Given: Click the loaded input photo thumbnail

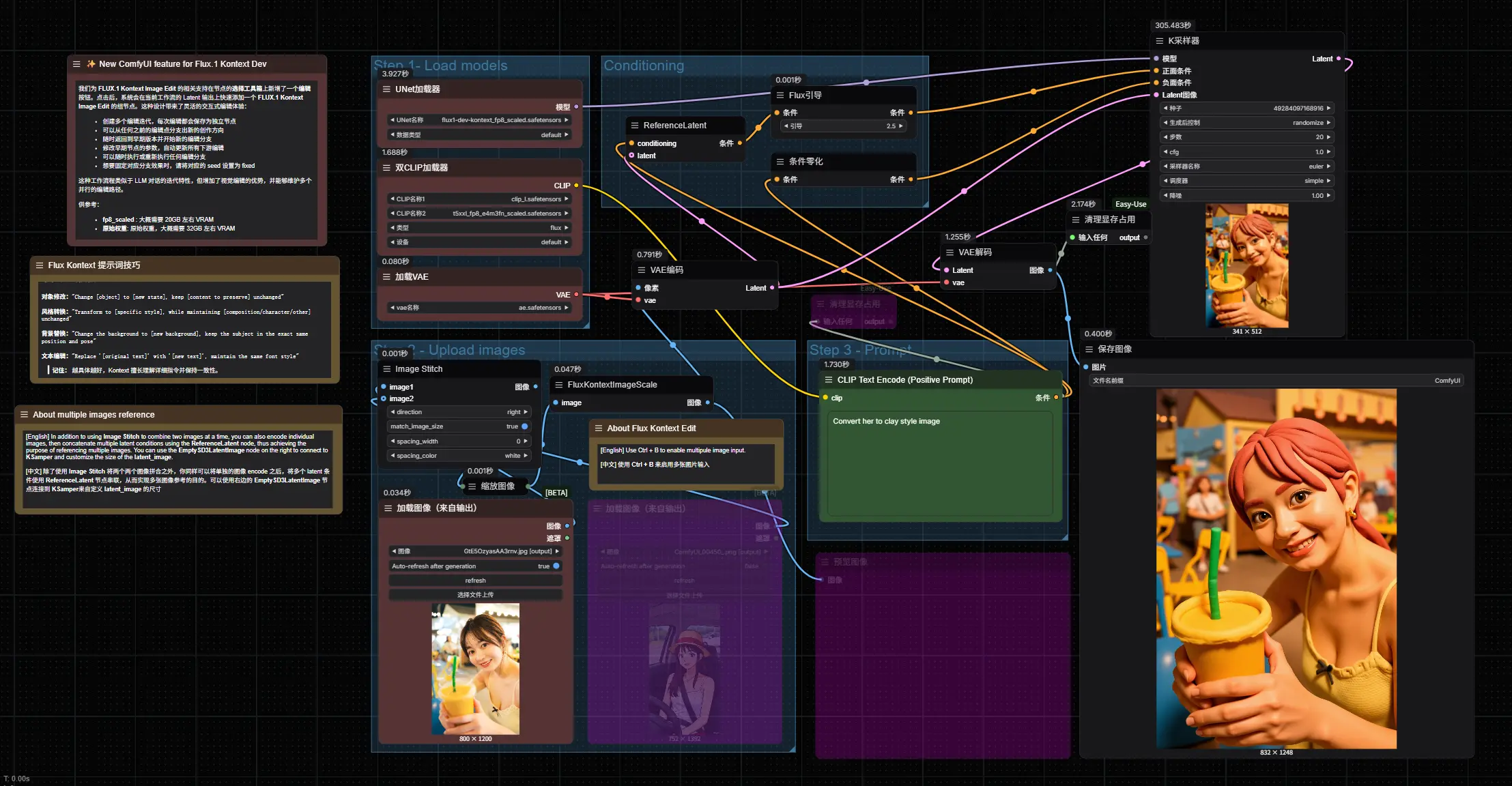Looking at the screenshot, I should pos(475,669).
